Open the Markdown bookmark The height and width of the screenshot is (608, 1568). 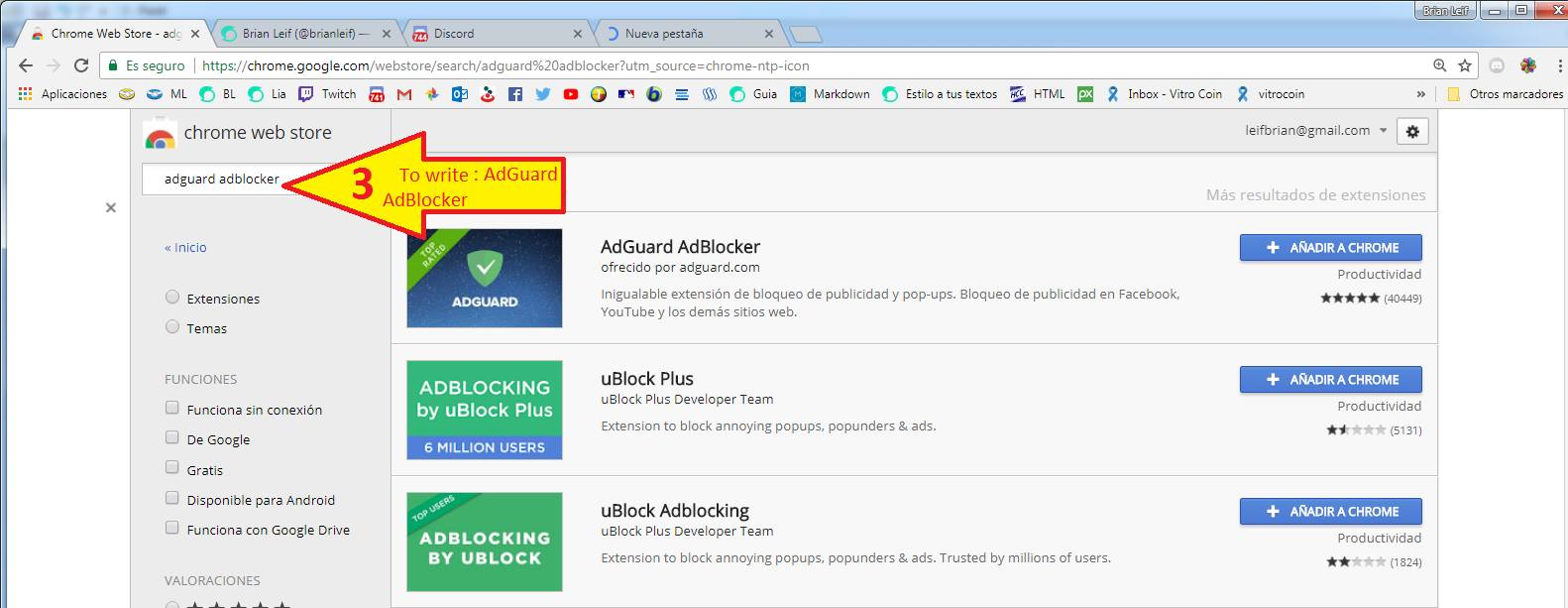click(x=830, y=94)
